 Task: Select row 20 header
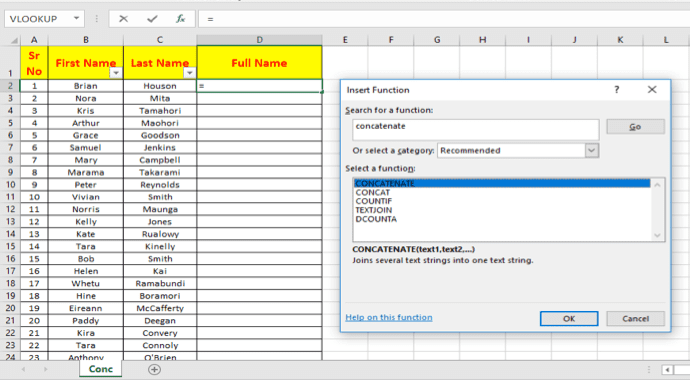[10, 308]
